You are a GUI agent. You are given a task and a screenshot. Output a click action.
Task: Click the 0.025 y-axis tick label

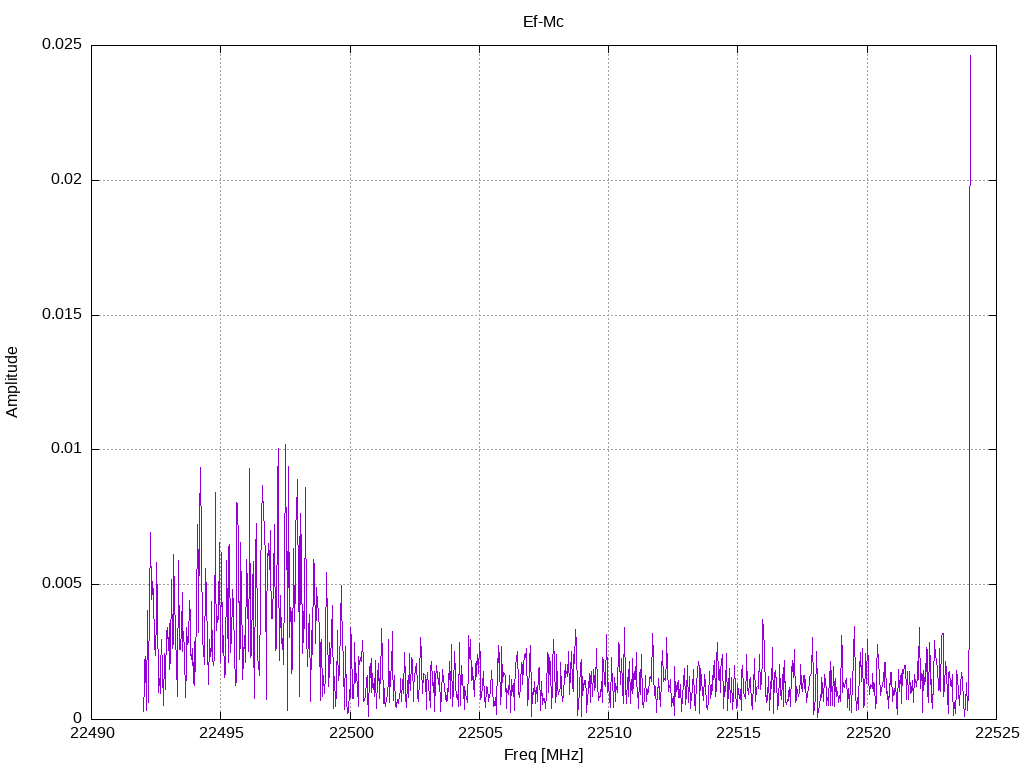click(61, 45)
